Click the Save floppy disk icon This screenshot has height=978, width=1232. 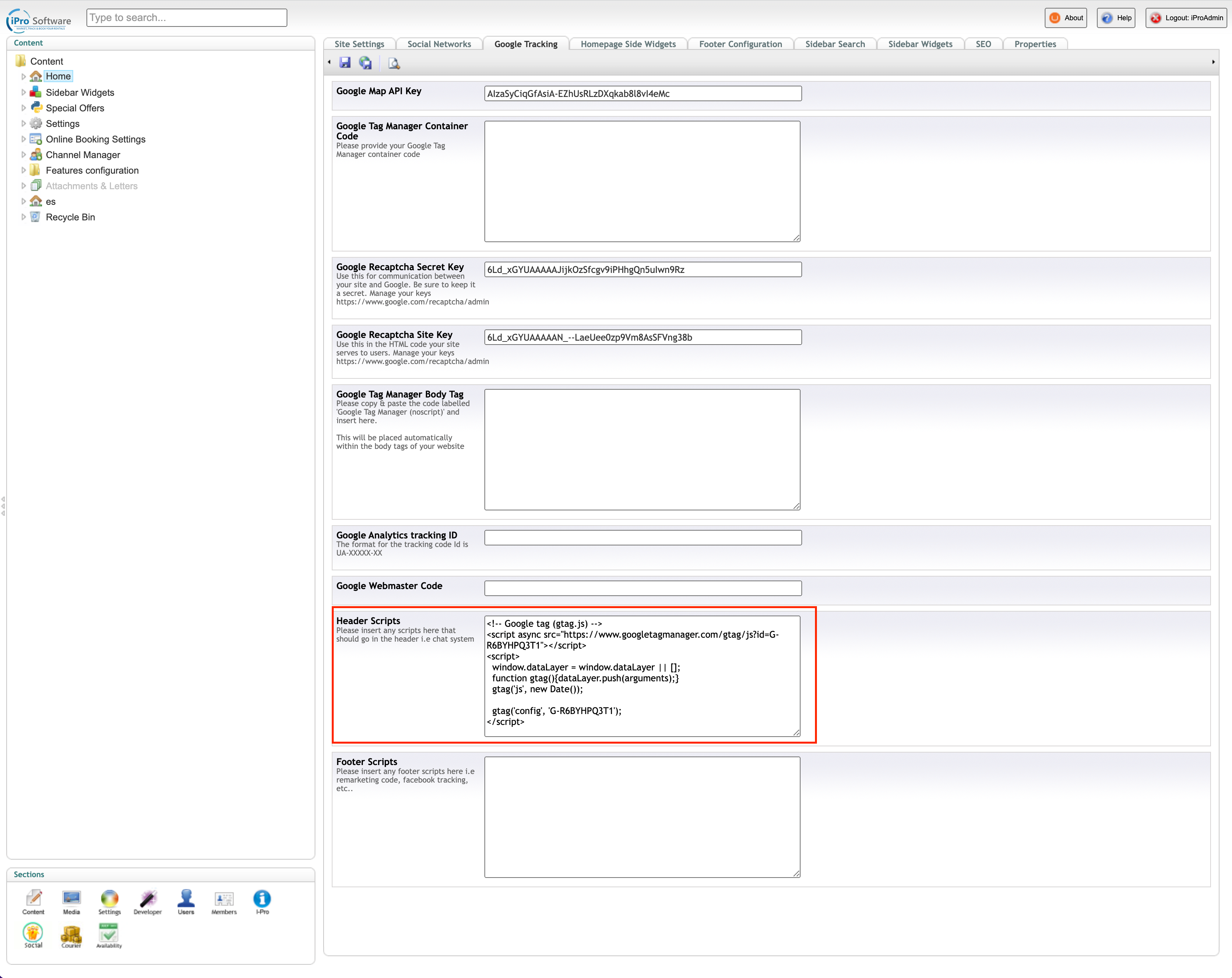(x=345, y=63)
